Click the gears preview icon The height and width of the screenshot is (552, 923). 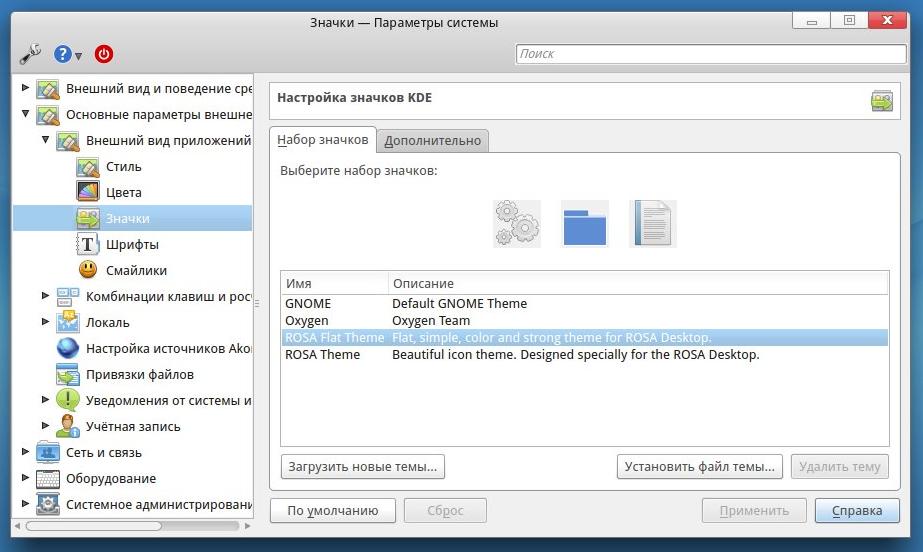[x=517, y=224]
